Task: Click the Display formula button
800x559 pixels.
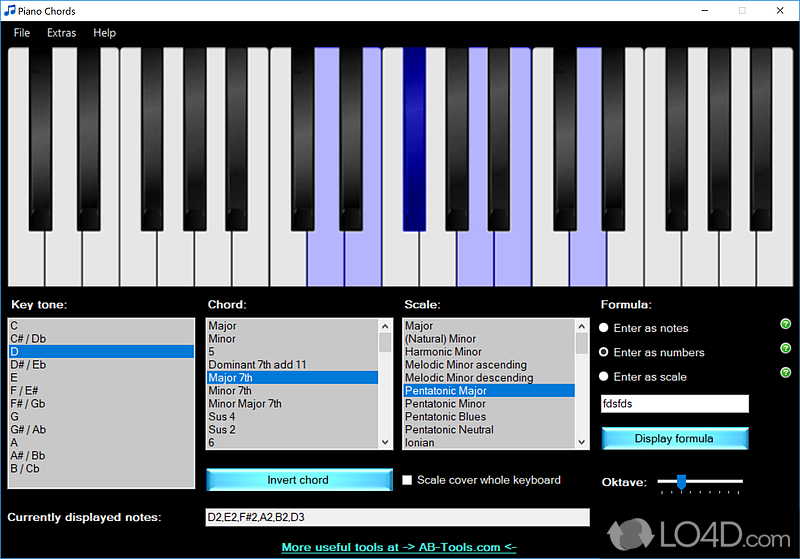Action: point(674,438)
